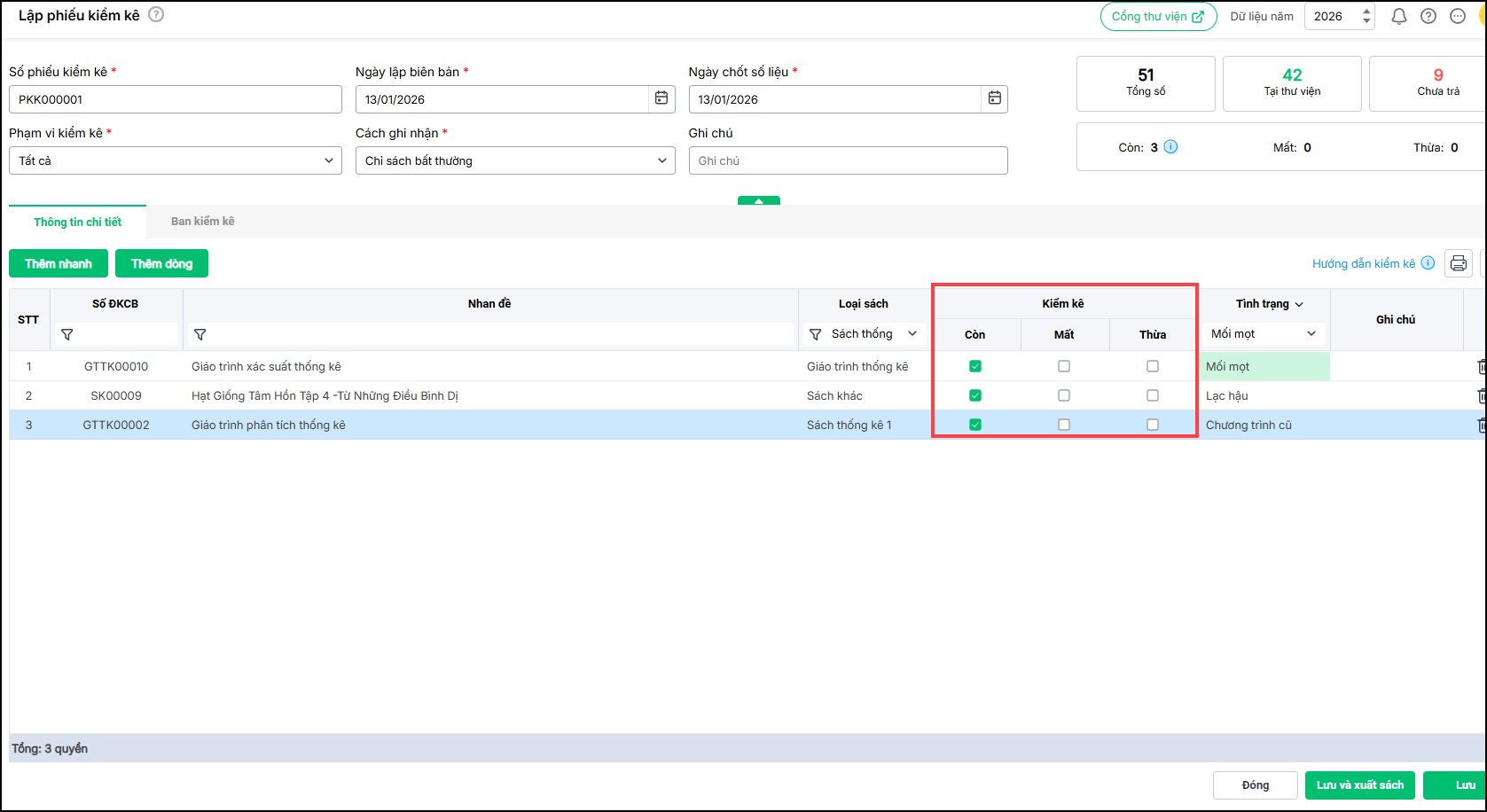Click filter icon in Nhan đề column

[200, 334]
